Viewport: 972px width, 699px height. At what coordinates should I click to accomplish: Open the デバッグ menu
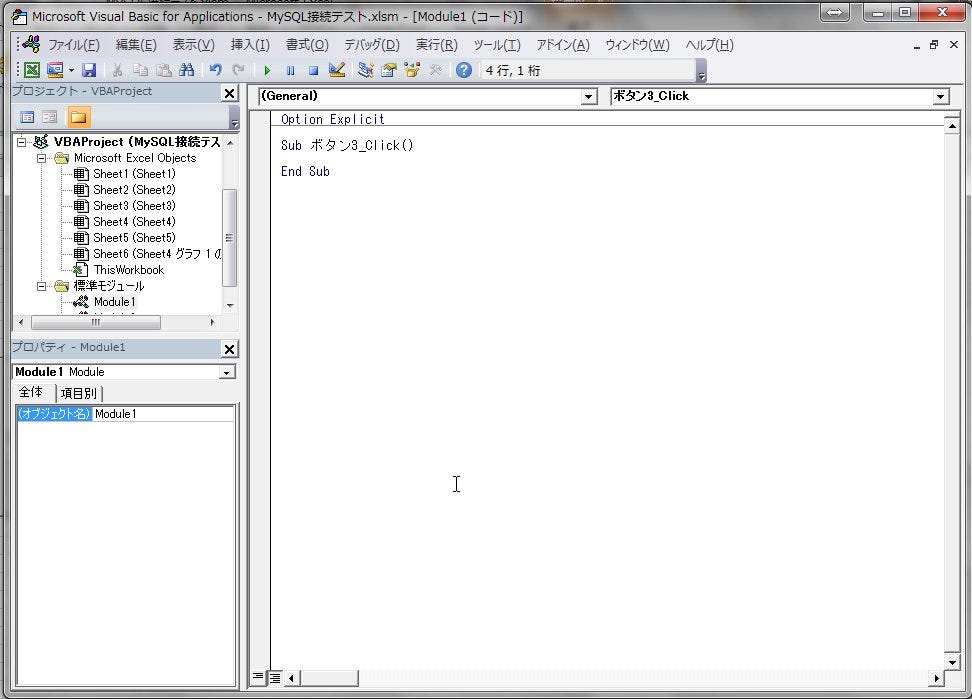[371, 45]
